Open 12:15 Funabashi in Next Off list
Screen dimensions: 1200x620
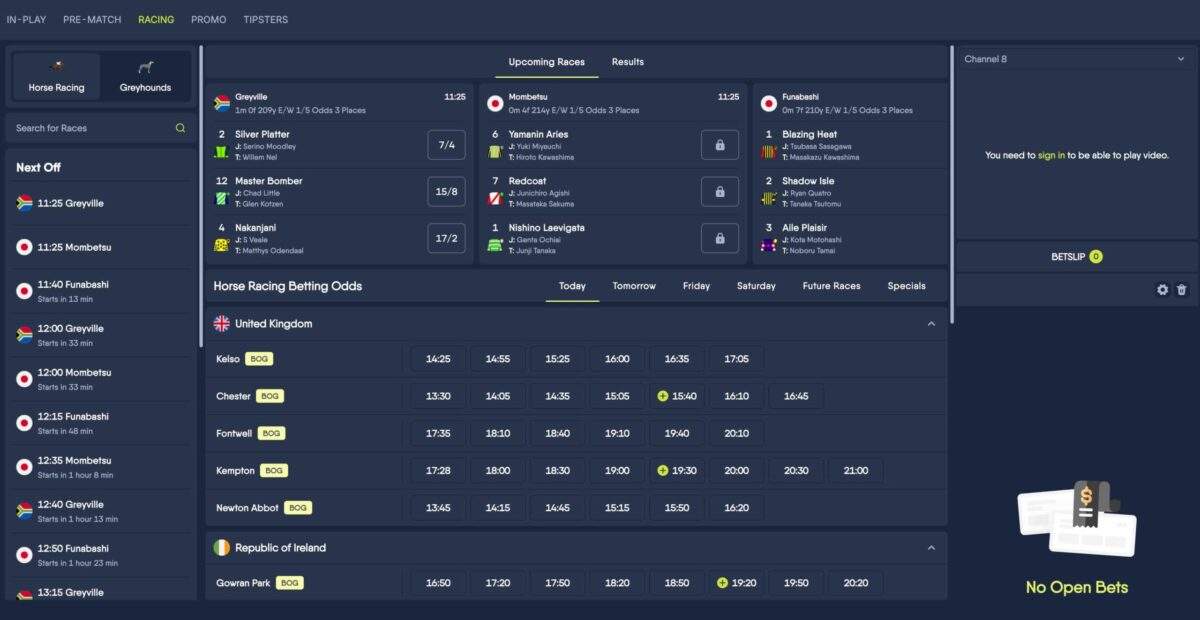(101, 423)
